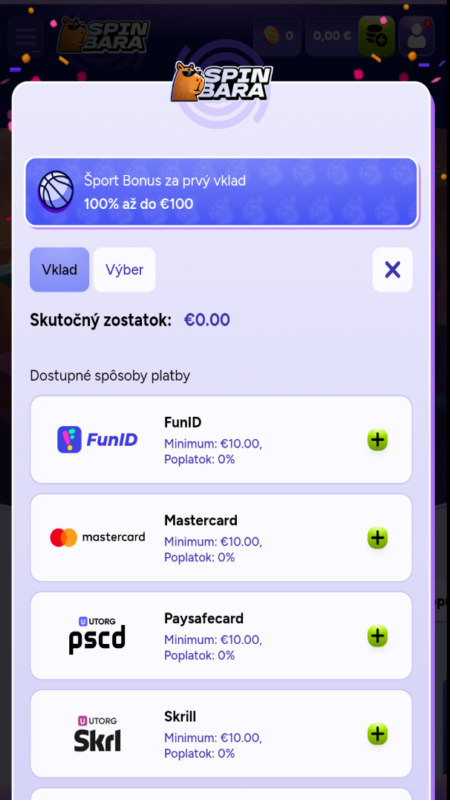Click the basketball bonus icon
The height and width of the screenshot is (800, 450).
[x=56, y=191]
